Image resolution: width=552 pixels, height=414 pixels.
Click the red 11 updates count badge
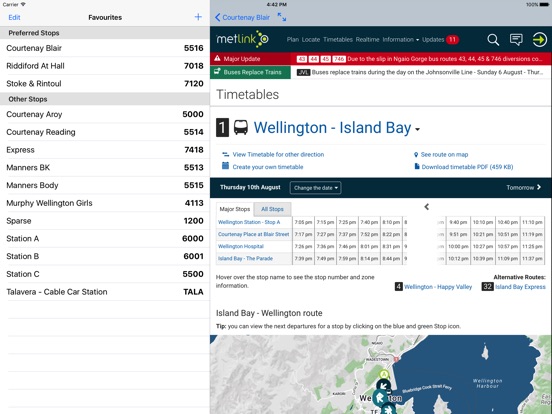pyautogui.click(x=452, y=39)
